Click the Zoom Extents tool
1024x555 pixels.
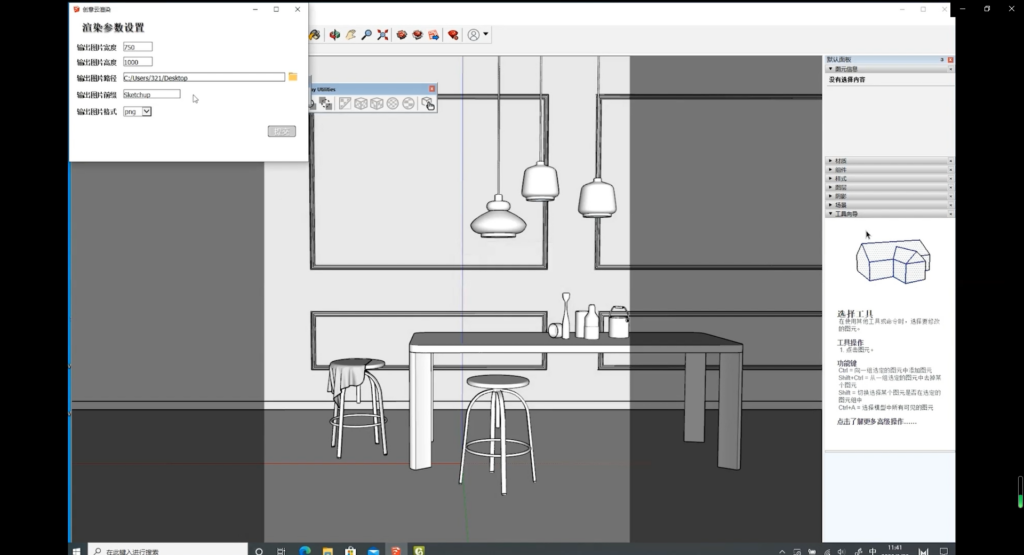(383, 35)
